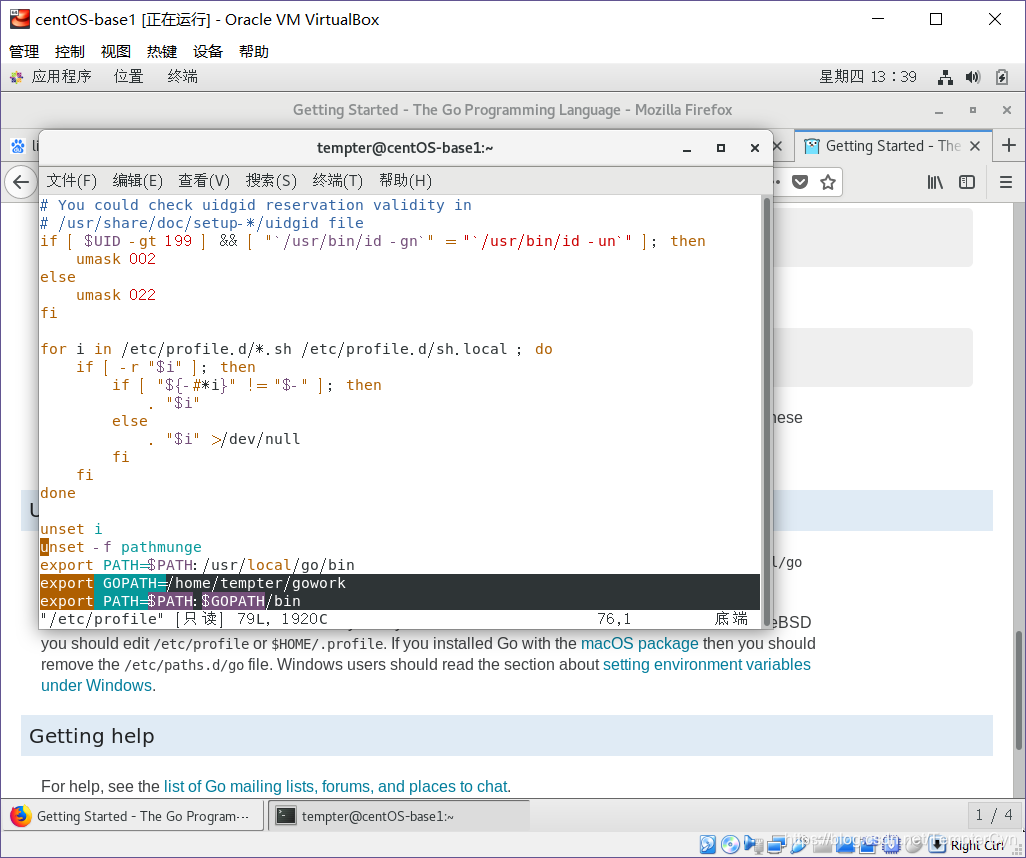This screenshot has height=858, width=1026.
Task: Follow the macOS package link
Action: pos(639,643)
